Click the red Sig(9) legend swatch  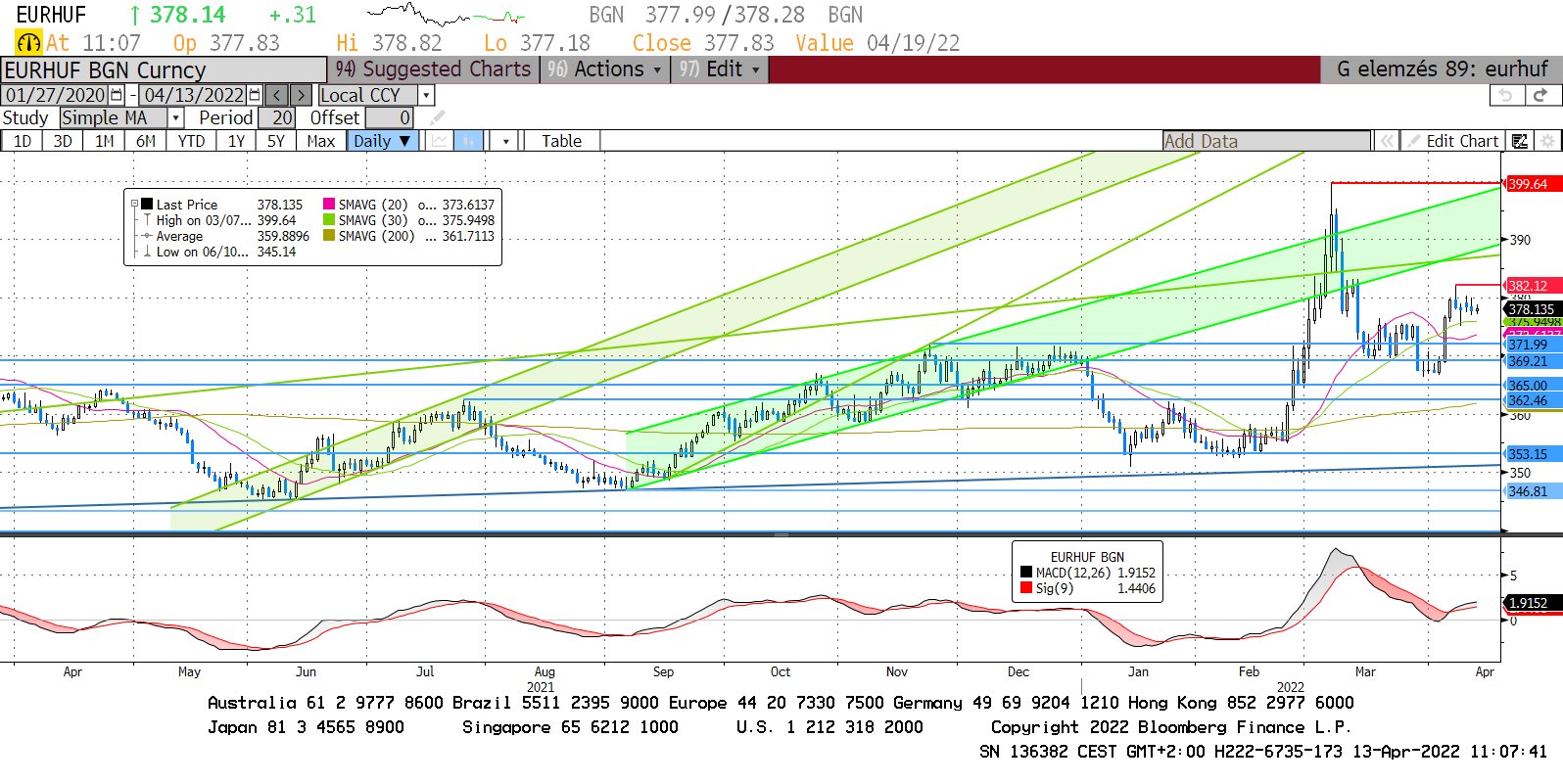(x=1026, y=588)
